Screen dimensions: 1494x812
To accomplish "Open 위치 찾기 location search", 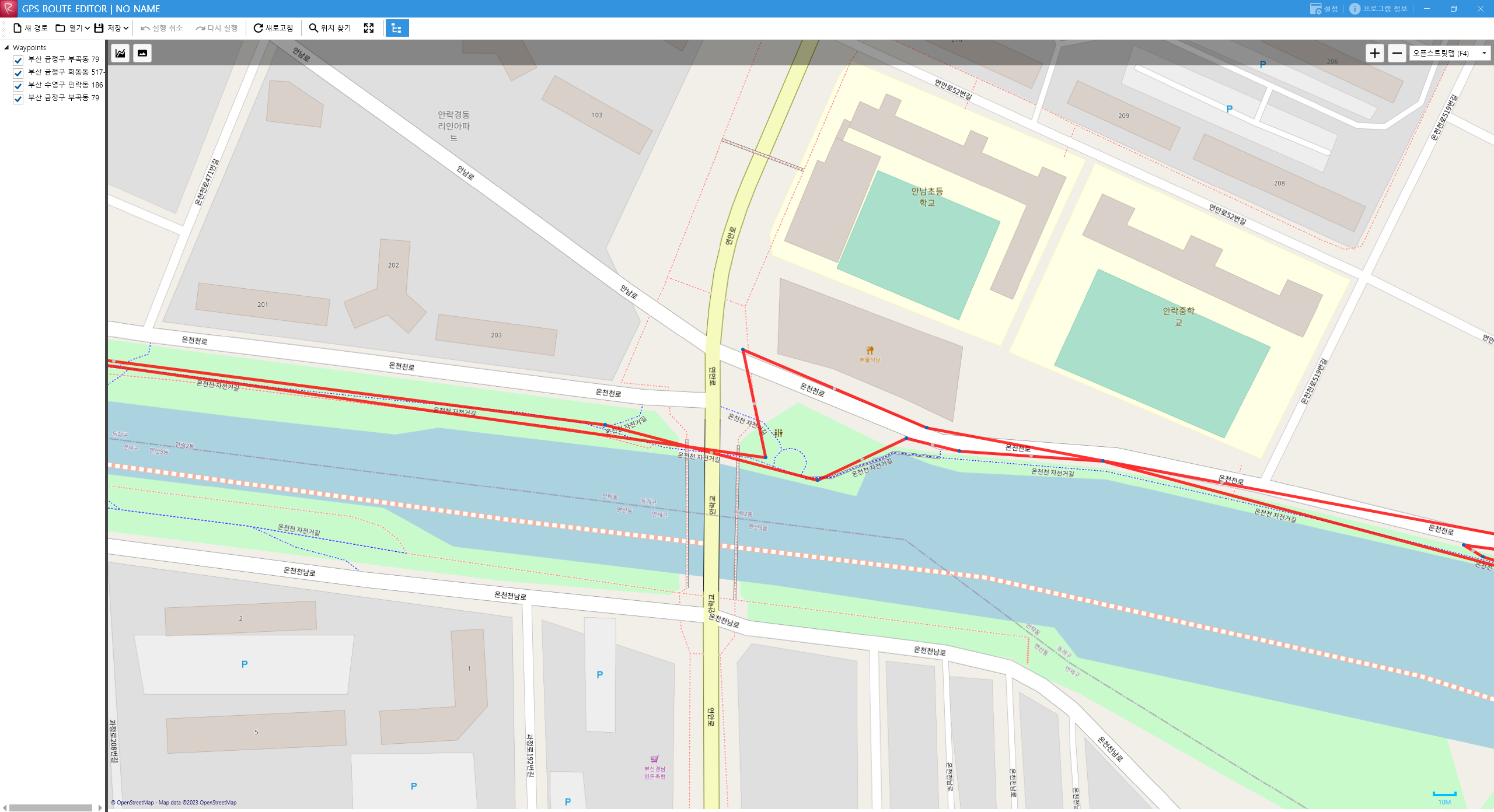I will (330, 28).
